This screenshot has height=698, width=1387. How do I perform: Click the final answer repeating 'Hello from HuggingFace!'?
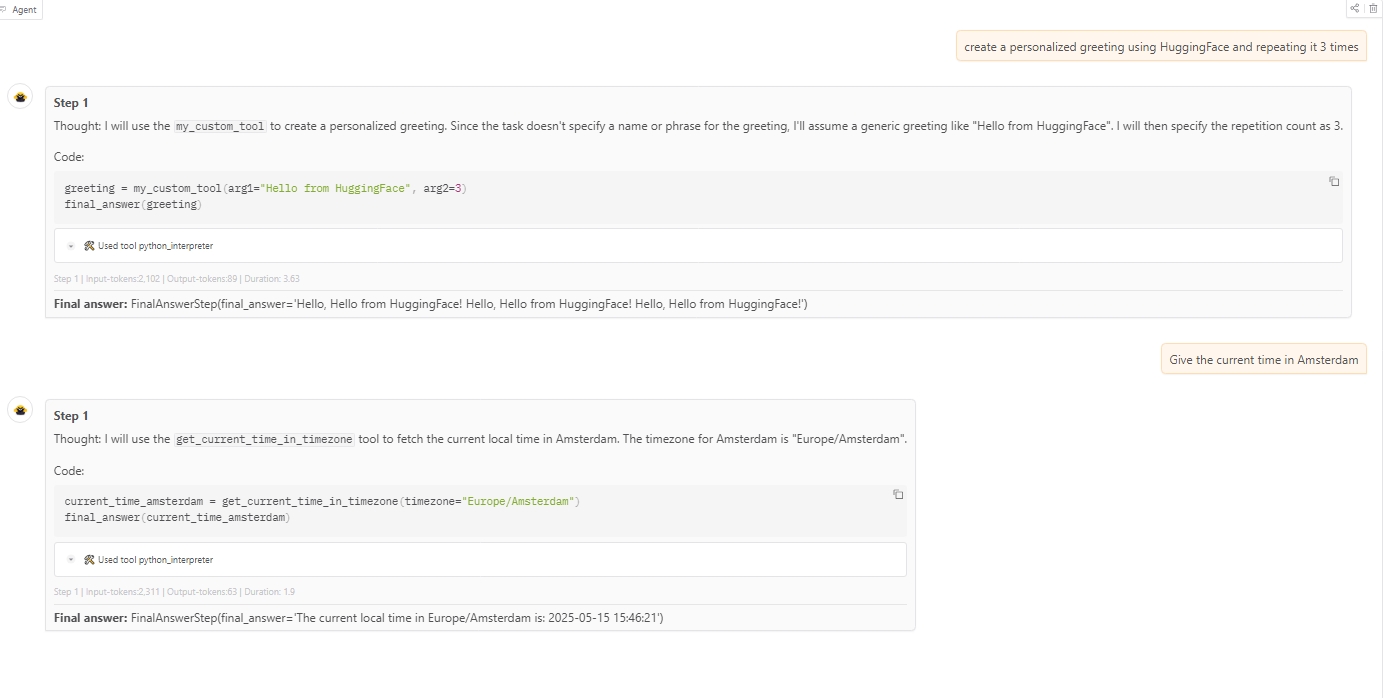click(x=431, y=304)
